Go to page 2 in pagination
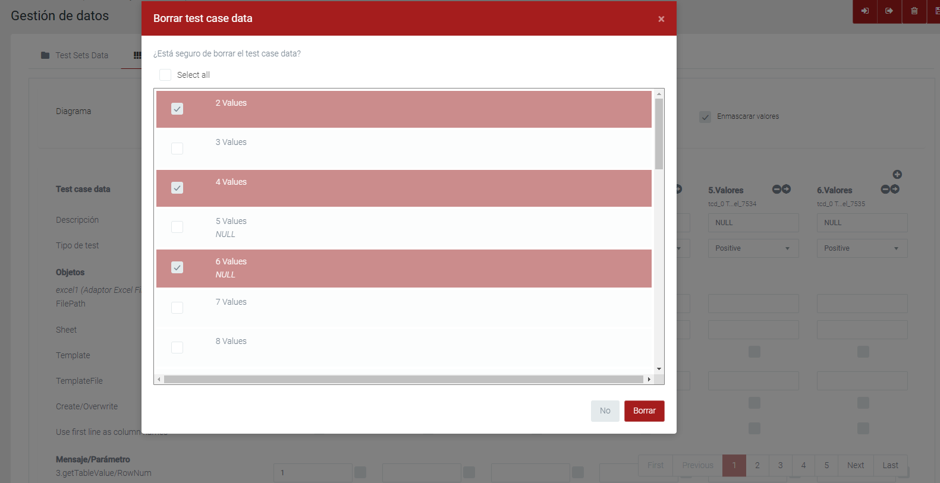This screenshot has height=483, width=940. pos(757,465)
